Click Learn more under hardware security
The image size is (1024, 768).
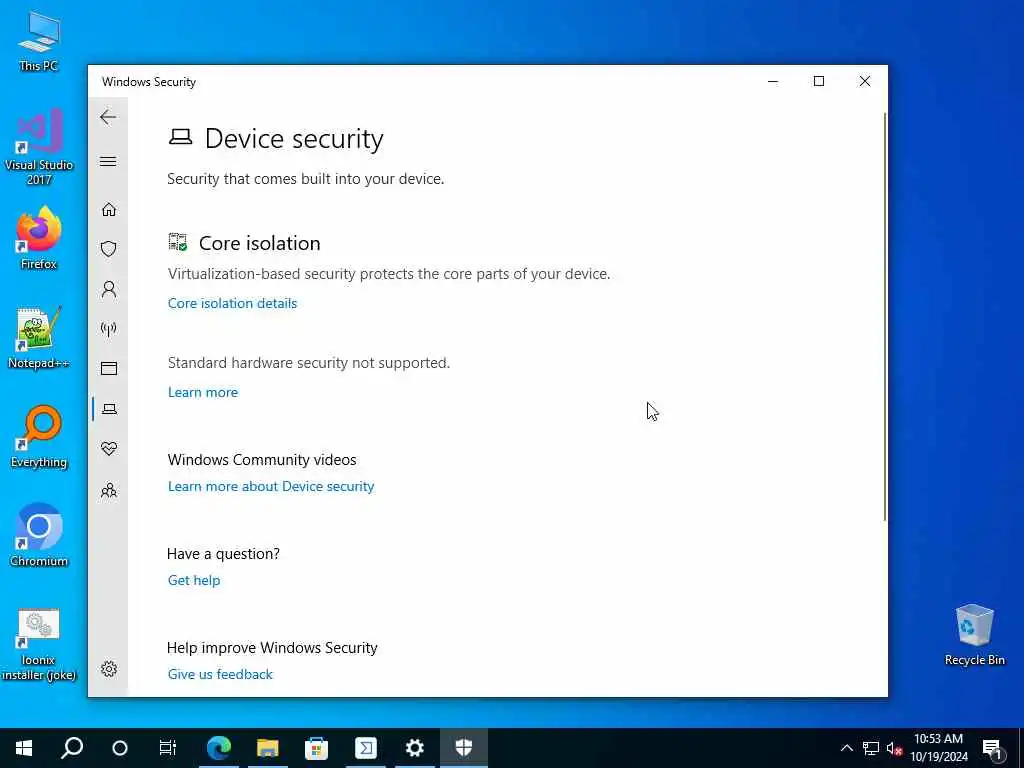[x=203, y=392]
